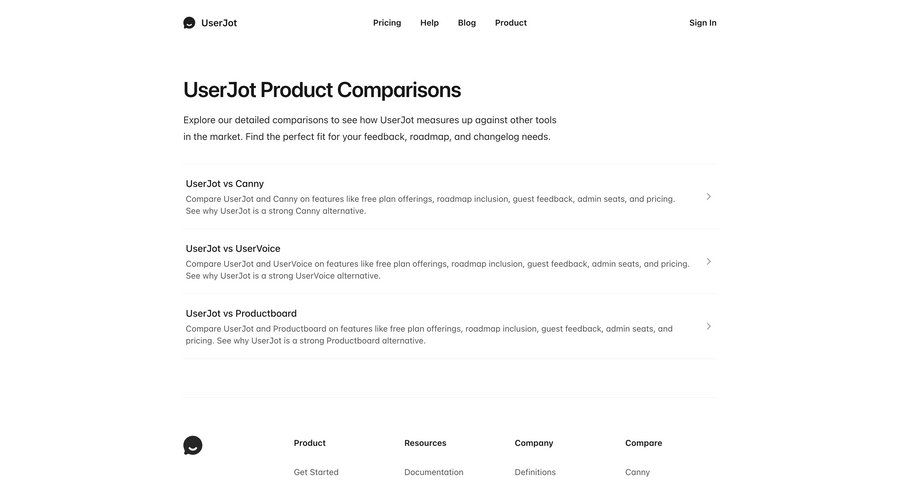Open the UserJot vs UserVoice comparison title
Viewport: 900px width, 484px height.
pyautogui.click(x=233, y=249)
